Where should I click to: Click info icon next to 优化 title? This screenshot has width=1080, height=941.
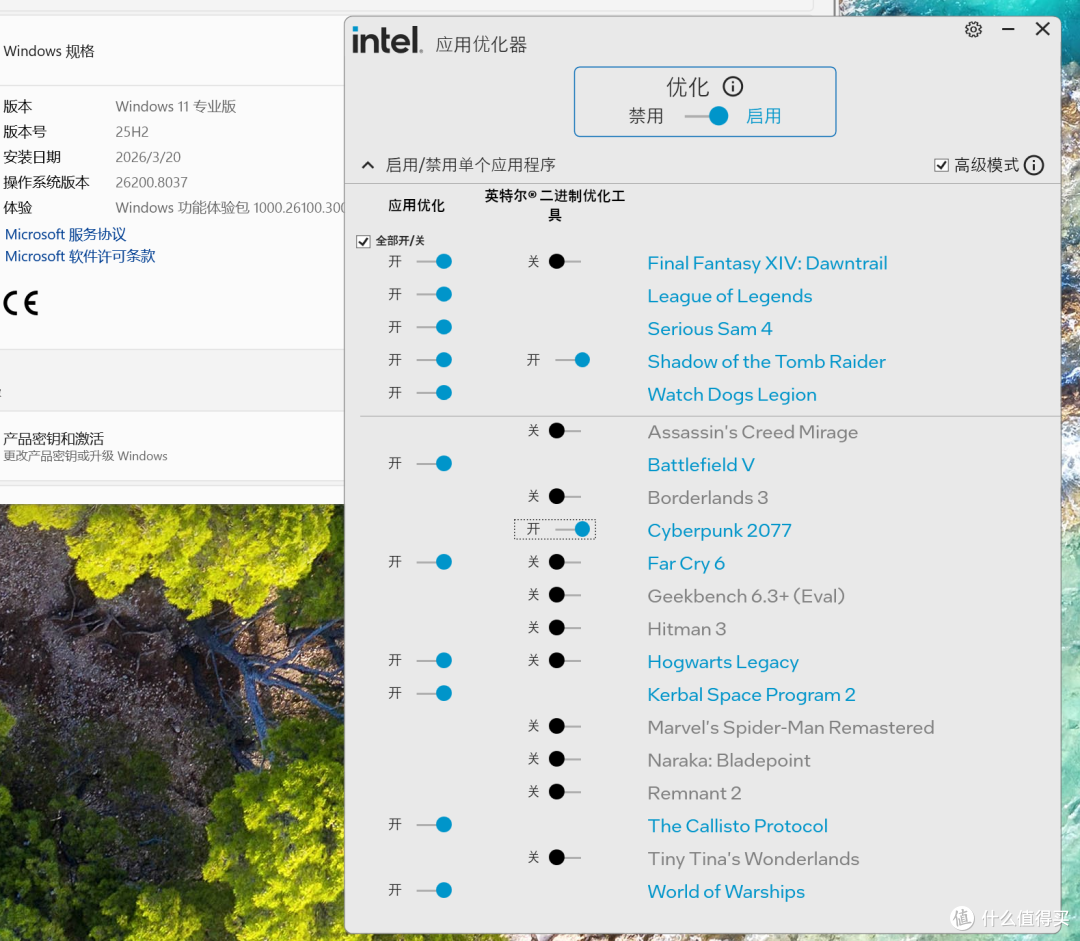coord(732,87)
